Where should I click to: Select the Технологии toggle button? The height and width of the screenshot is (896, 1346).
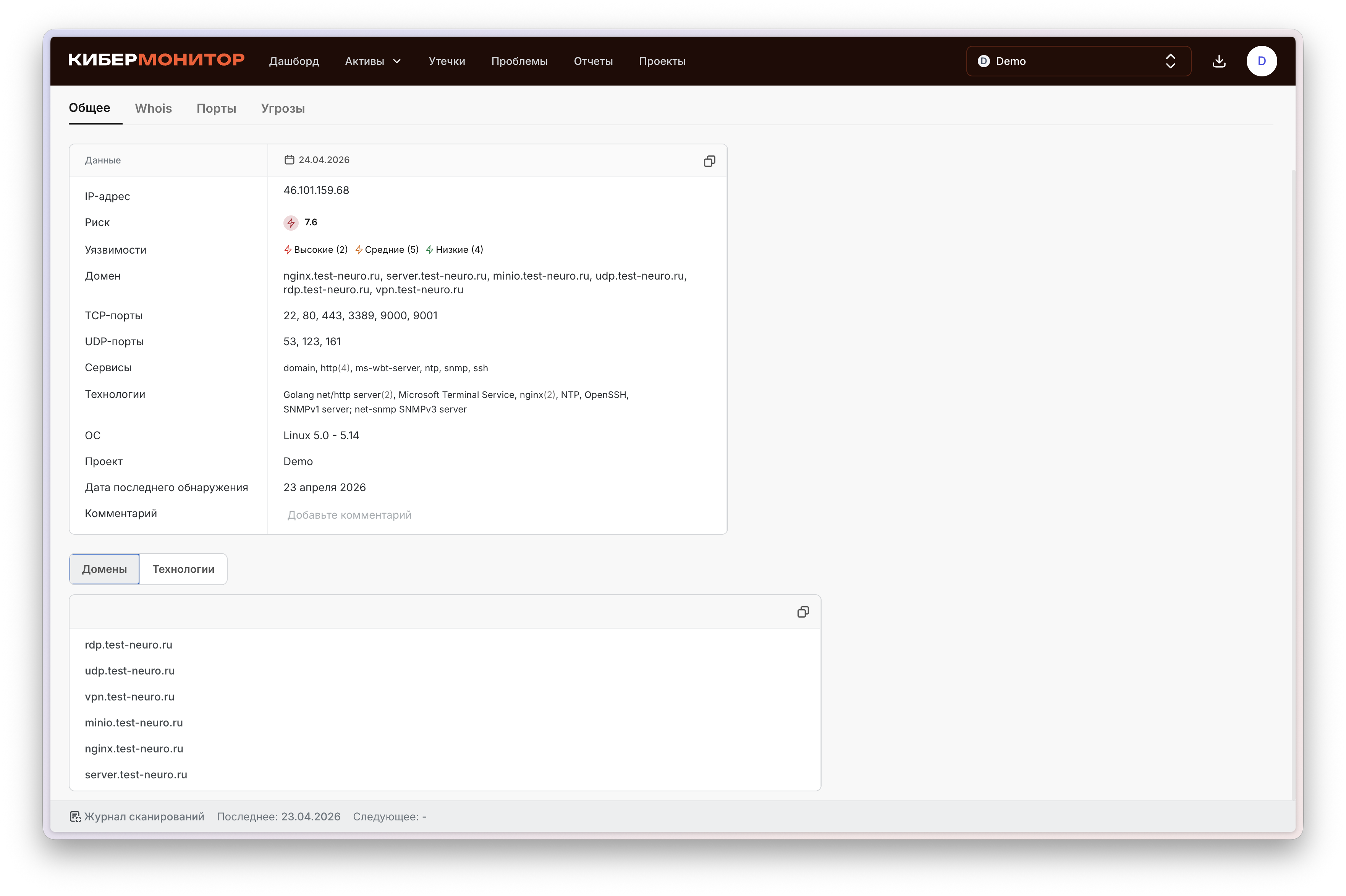pyautogui.click(x=183, y=569)
